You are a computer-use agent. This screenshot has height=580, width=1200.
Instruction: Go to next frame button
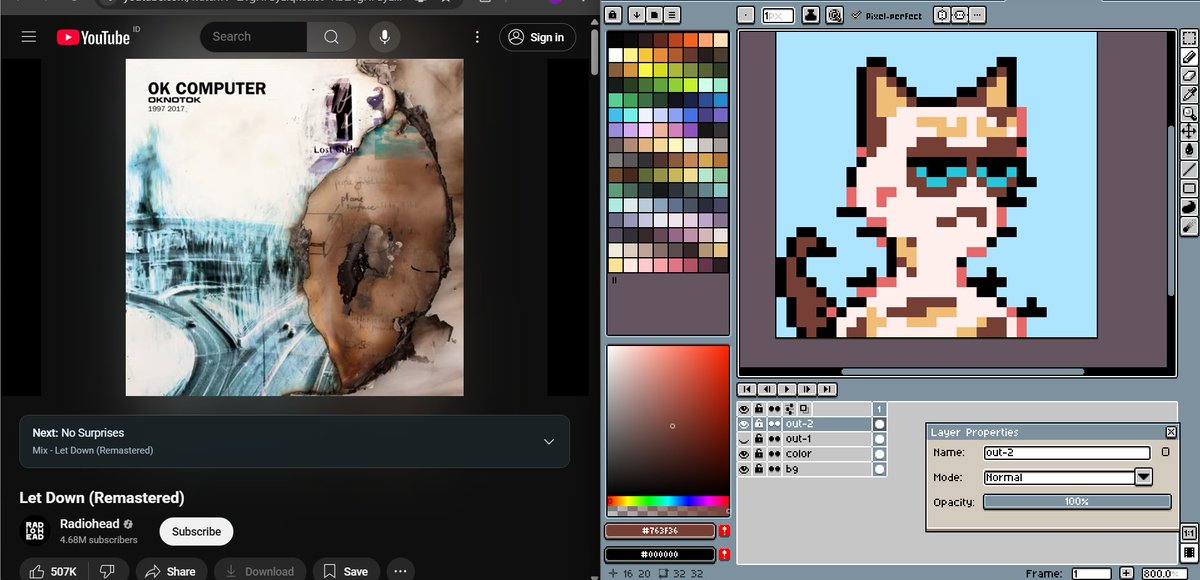click(808, 389)
